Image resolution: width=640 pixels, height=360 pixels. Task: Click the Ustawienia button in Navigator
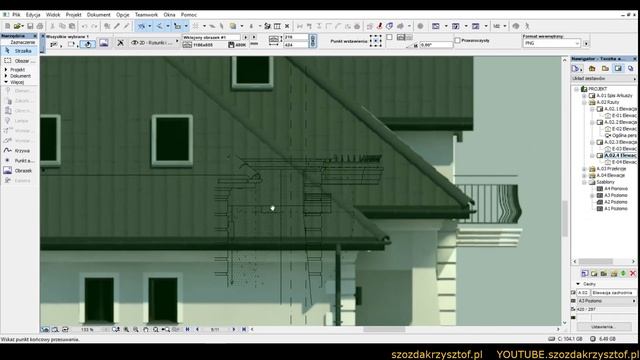(603, 327)
